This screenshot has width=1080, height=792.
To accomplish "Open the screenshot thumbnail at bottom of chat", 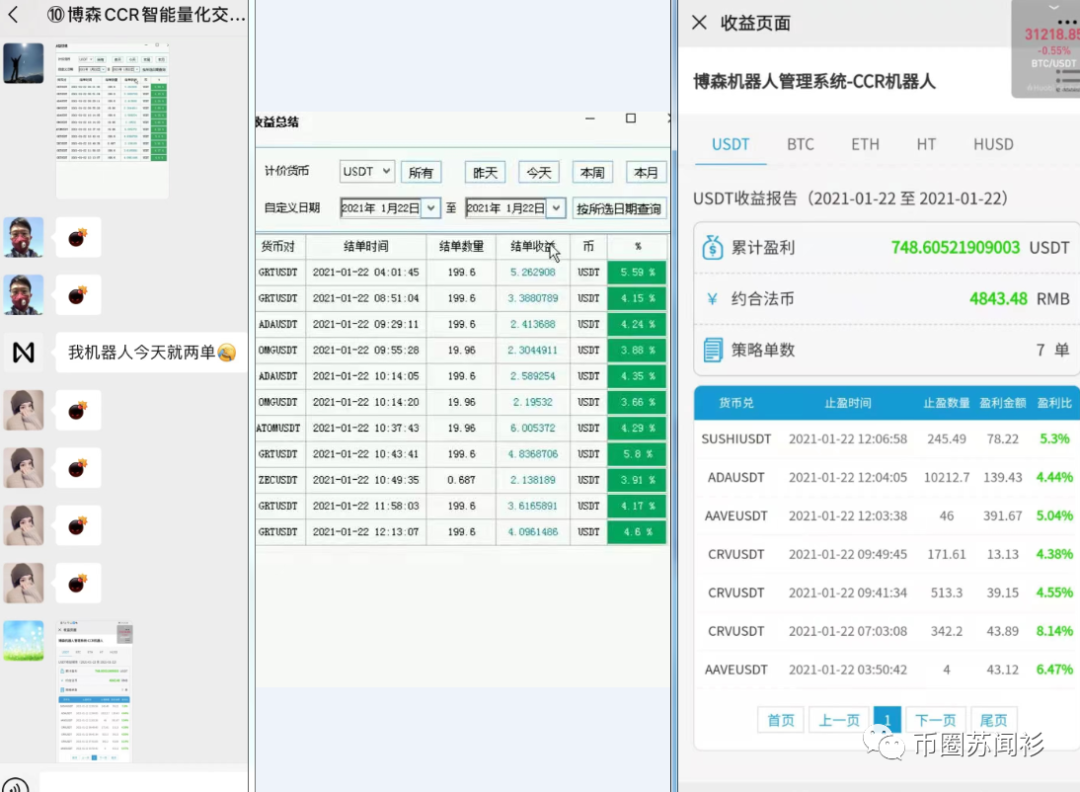I will point(94,690).
